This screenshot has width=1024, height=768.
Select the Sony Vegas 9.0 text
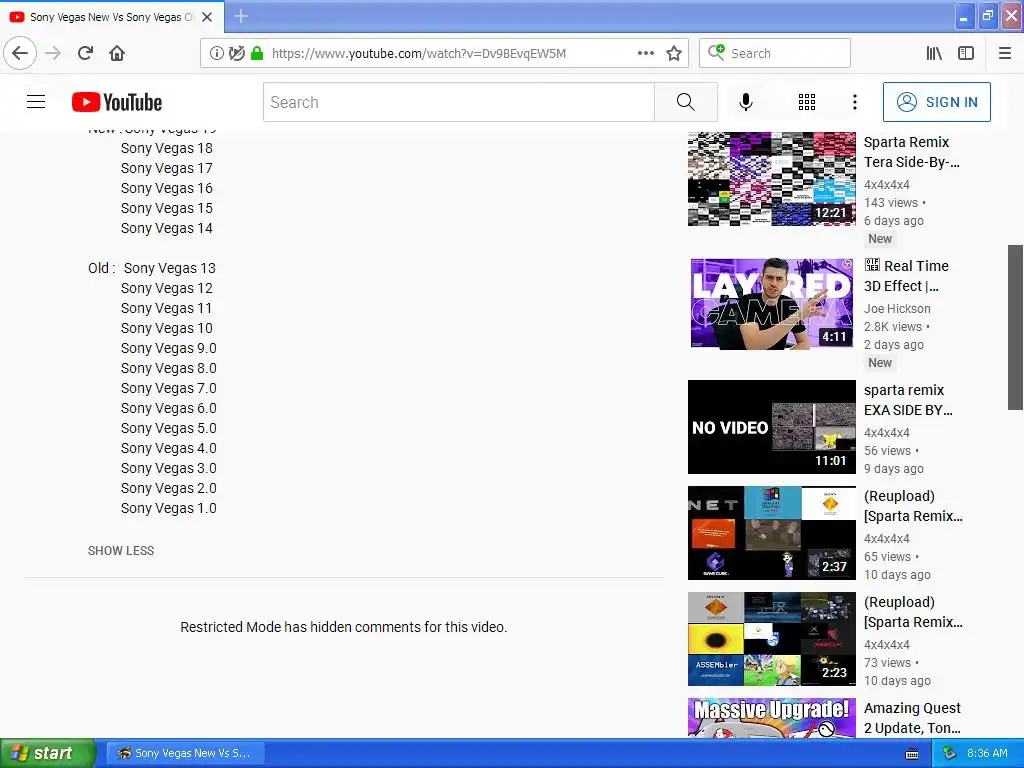coord(168,348)
